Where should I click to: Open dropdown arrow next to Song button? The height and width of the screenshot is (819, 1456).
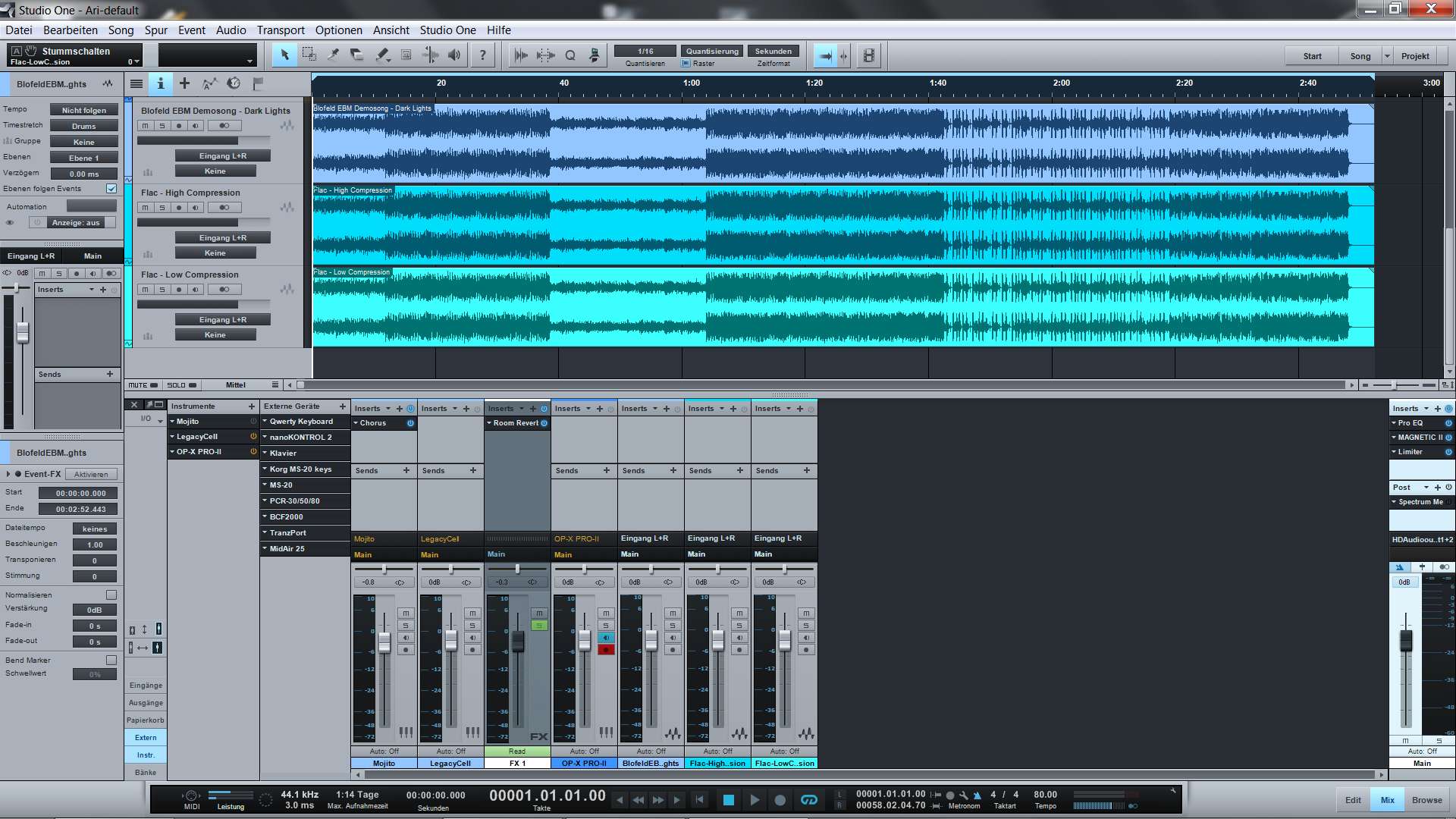1387,56
